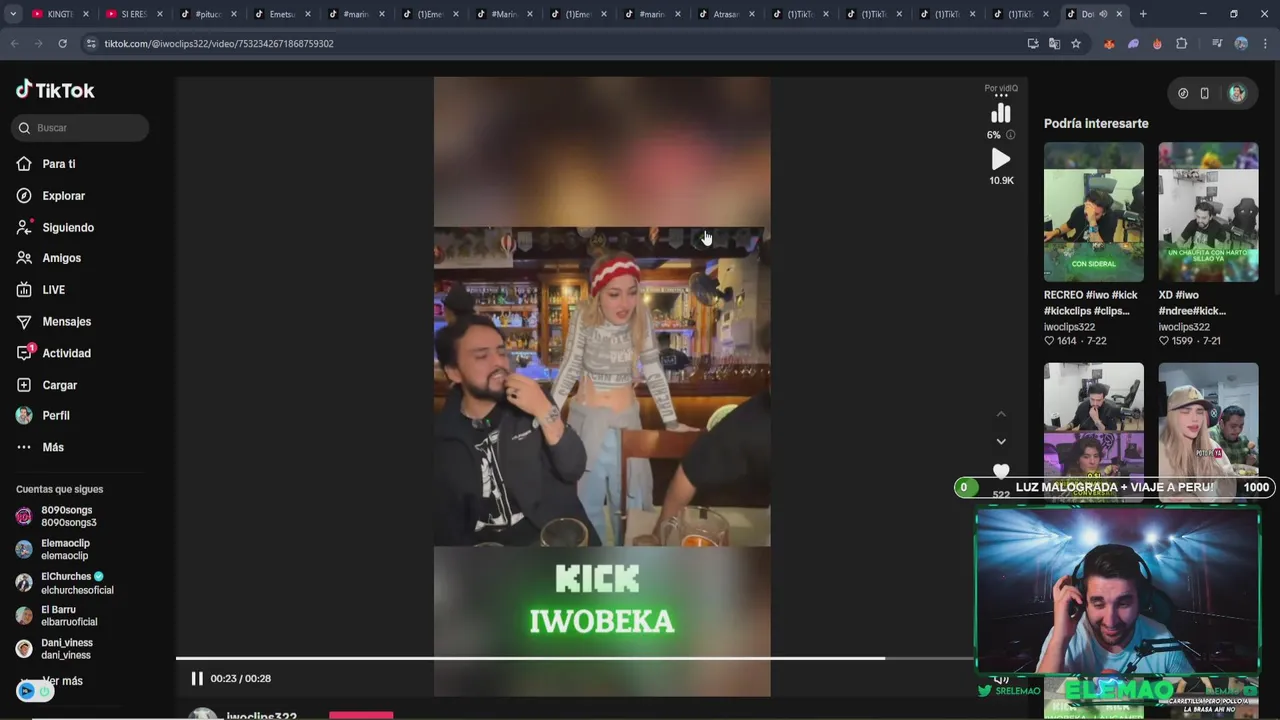This screenshot has width=1280, height=720.
Task: Open the Chrome three-dot menu
Action: point(1264,44)
